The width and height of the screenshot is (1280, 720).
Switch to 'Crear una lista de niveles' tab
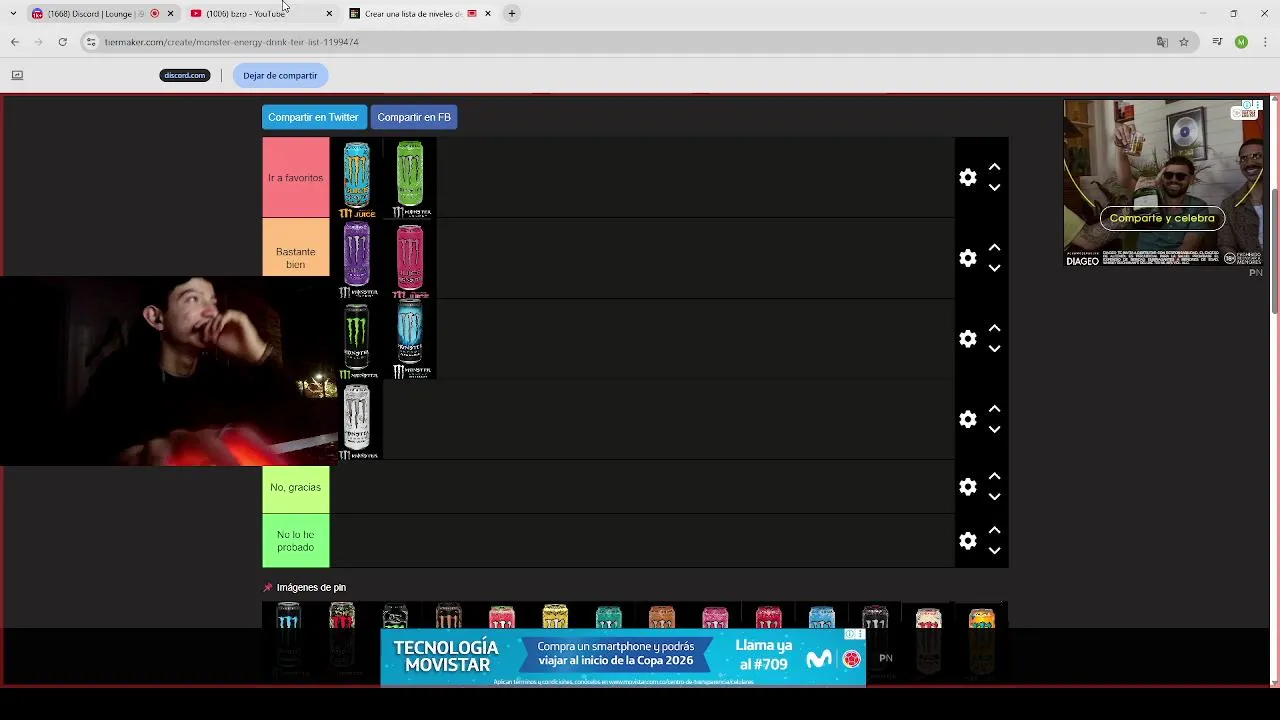coord(413,14)
